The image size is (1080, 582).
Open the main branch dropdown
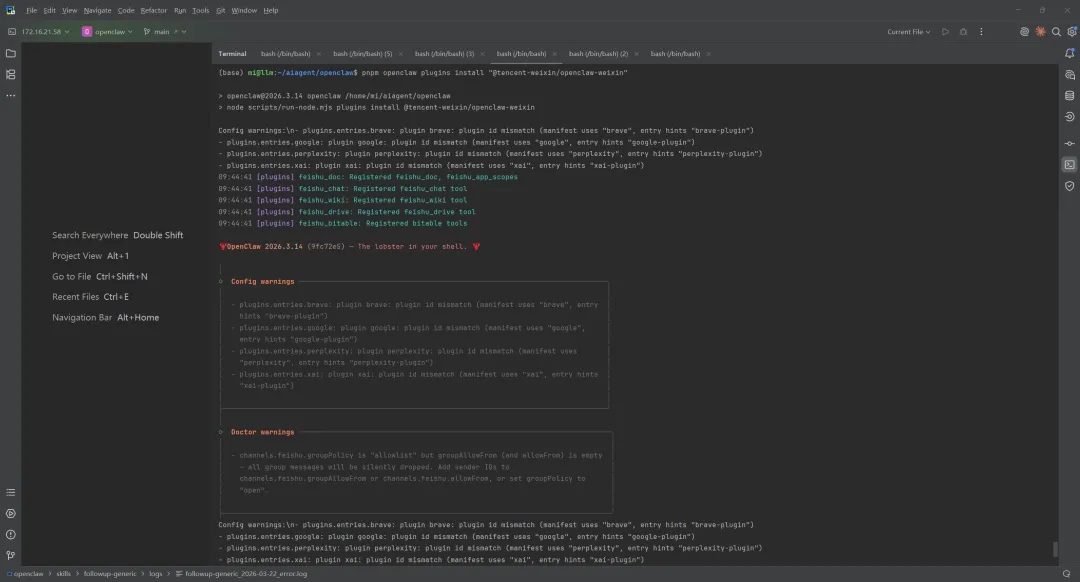[165, 32]
